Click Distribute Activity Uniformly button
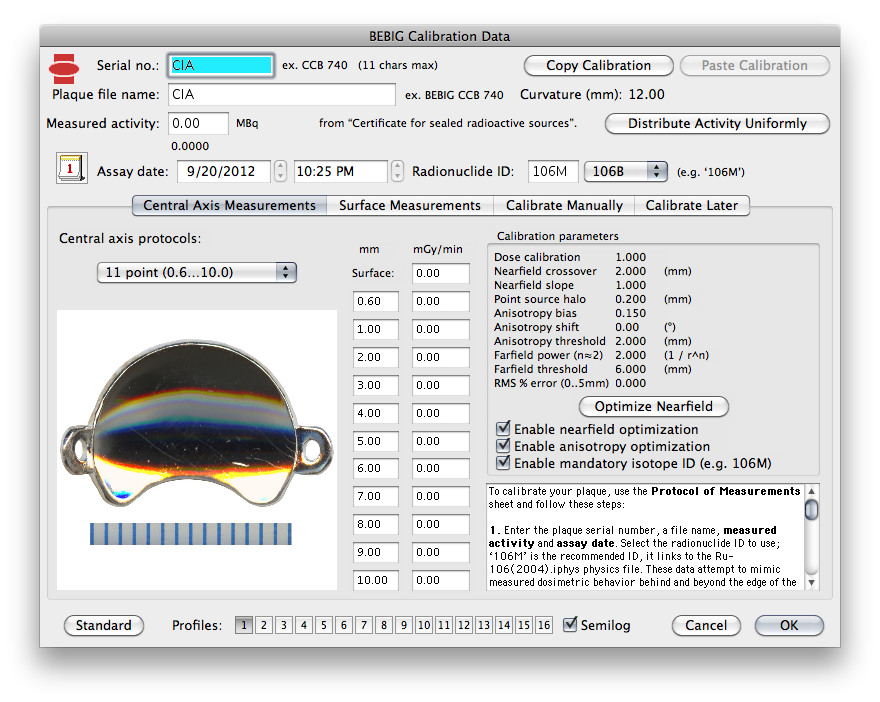880x702 pixels. tap(717, 123)
